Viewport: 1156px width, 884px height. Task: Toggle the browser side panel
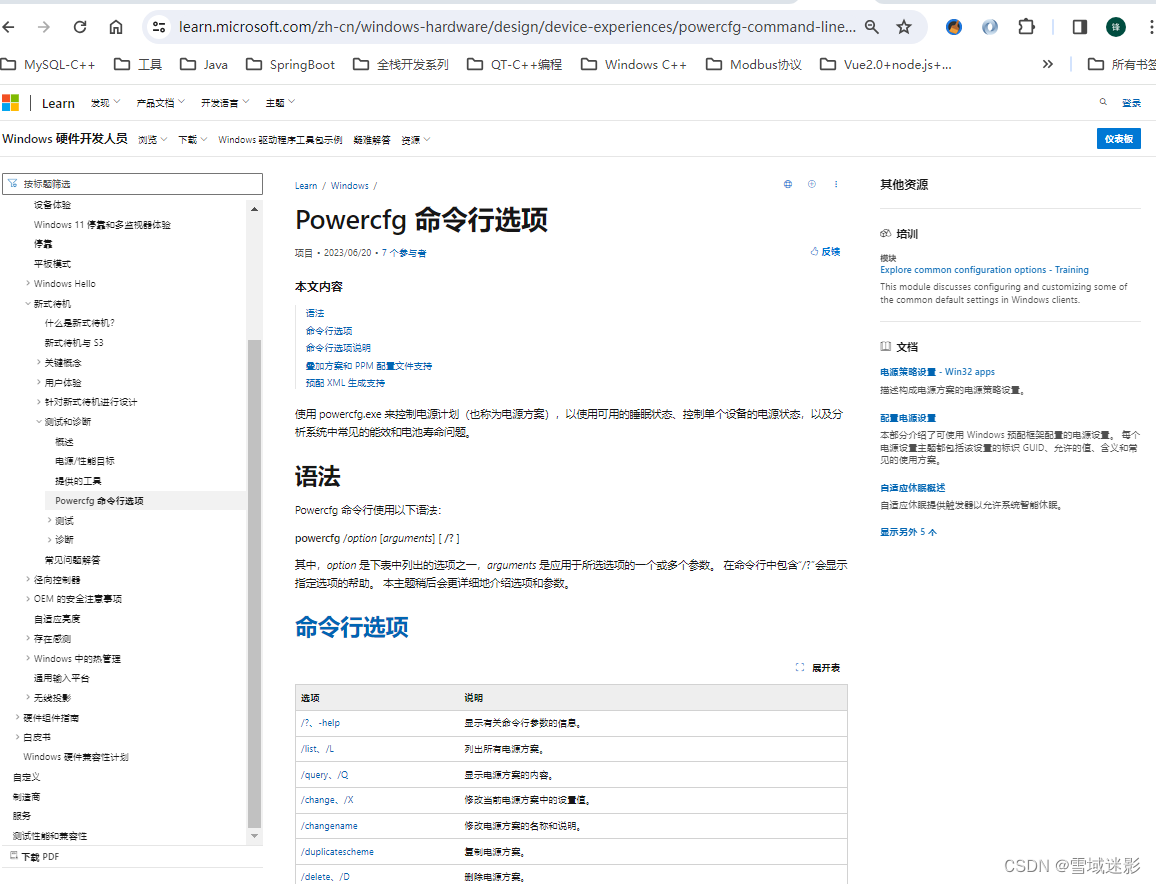point(1079,27)
